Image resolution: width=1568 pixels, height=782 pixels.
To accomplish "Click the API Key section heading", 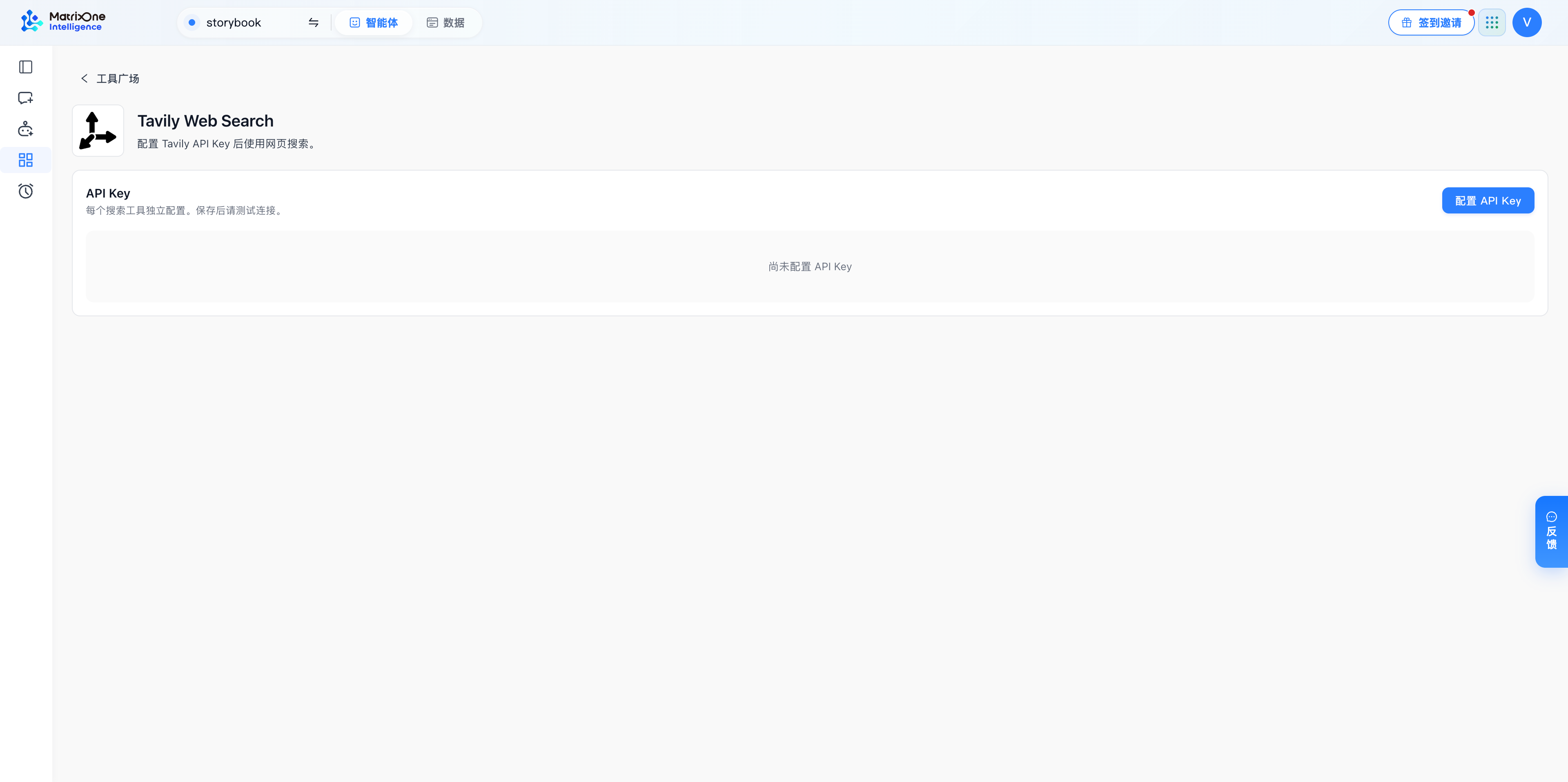I will [x=108, y=193].
